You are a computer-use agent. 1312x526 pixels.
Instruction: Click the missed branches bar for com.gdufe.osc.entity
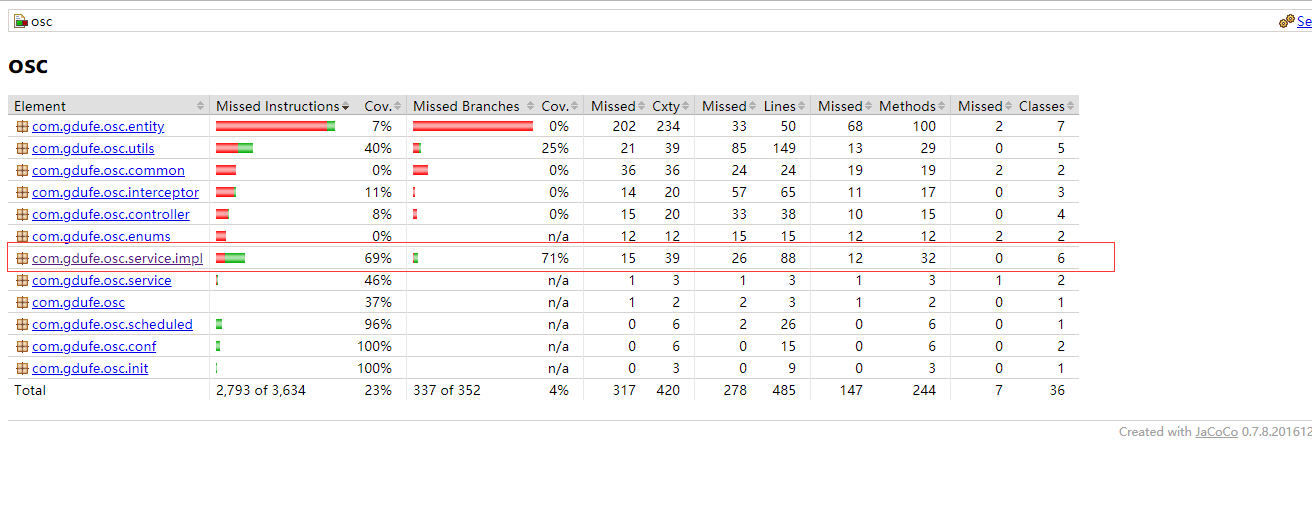(x=473, y=126)
